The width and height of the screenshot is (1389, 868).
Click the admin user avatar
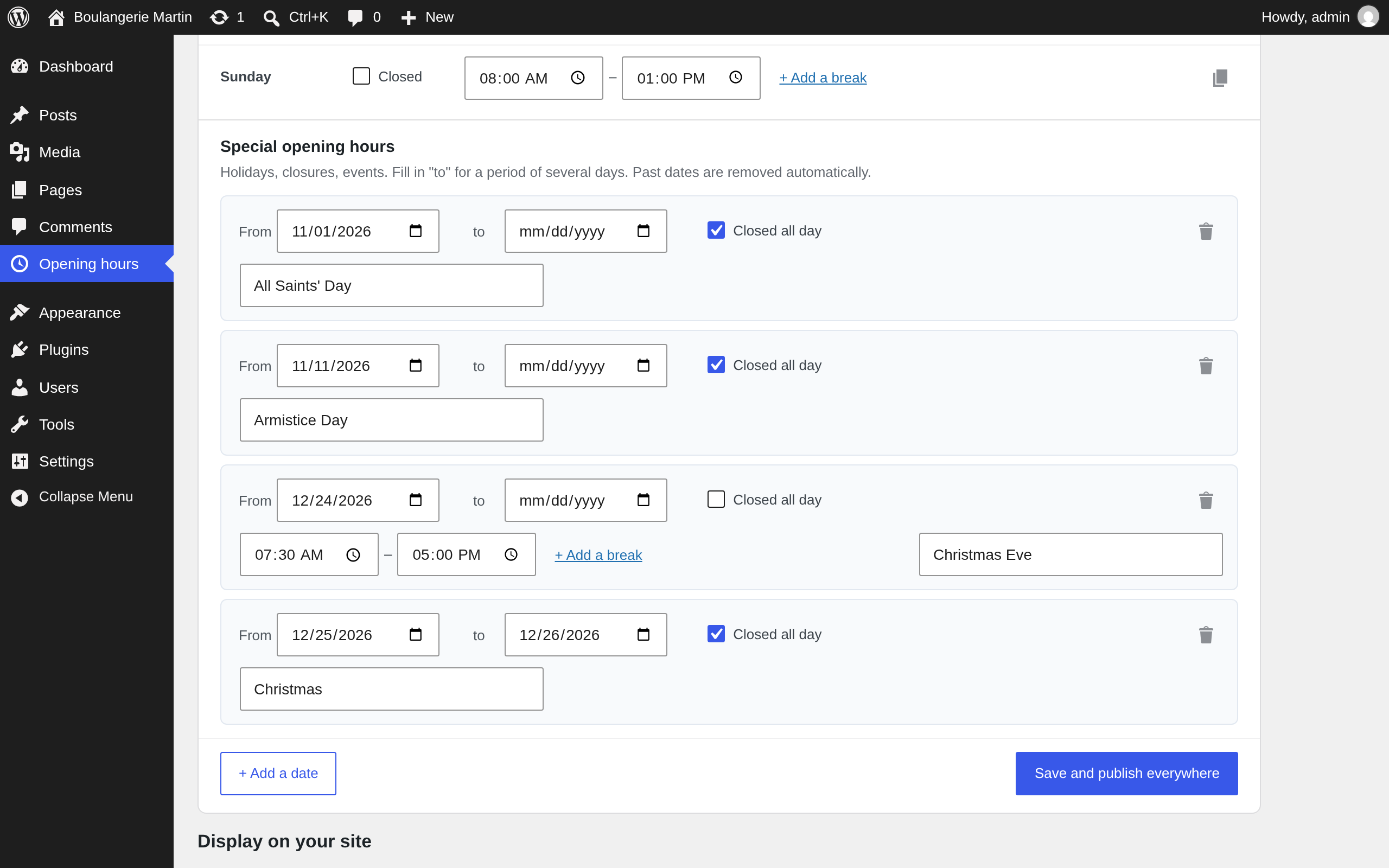[1368, 17]
